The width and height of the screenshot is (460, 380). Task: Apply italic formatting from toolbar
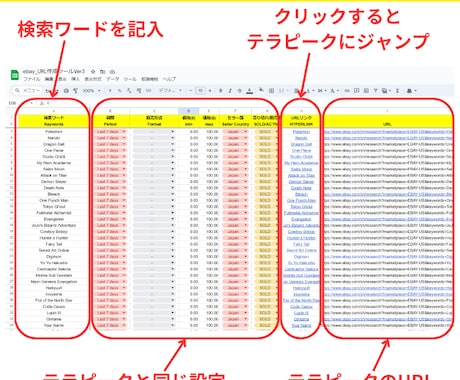pos(230,91)
